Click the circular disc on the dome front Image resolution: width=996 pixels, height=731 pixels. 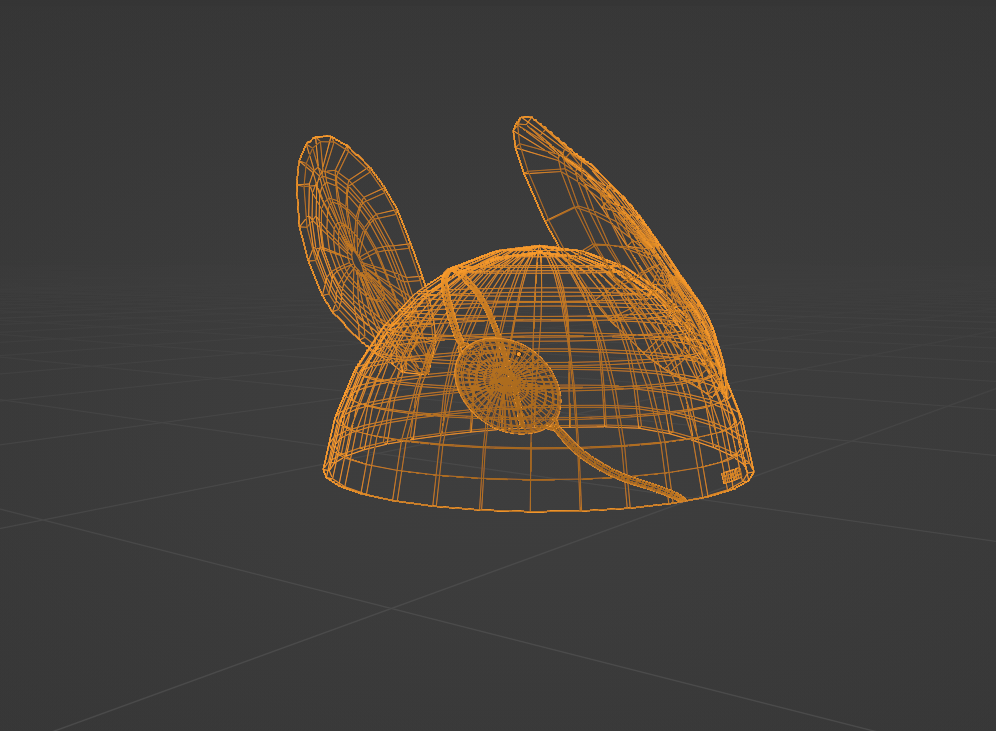coord(508,386)
